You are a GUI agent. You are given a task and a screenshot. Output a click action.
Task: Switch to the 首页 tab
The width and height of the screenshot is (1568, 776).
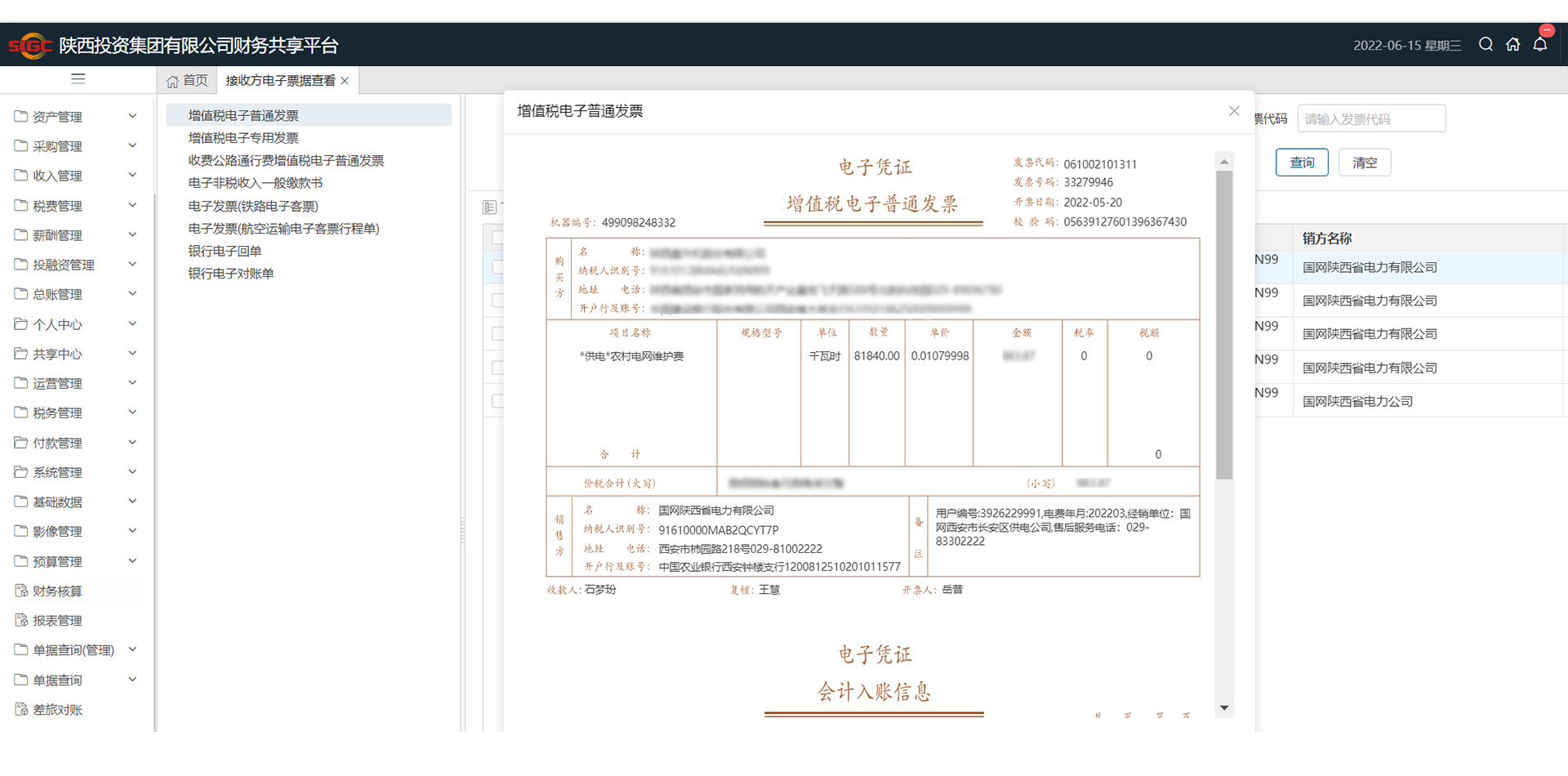187,81
